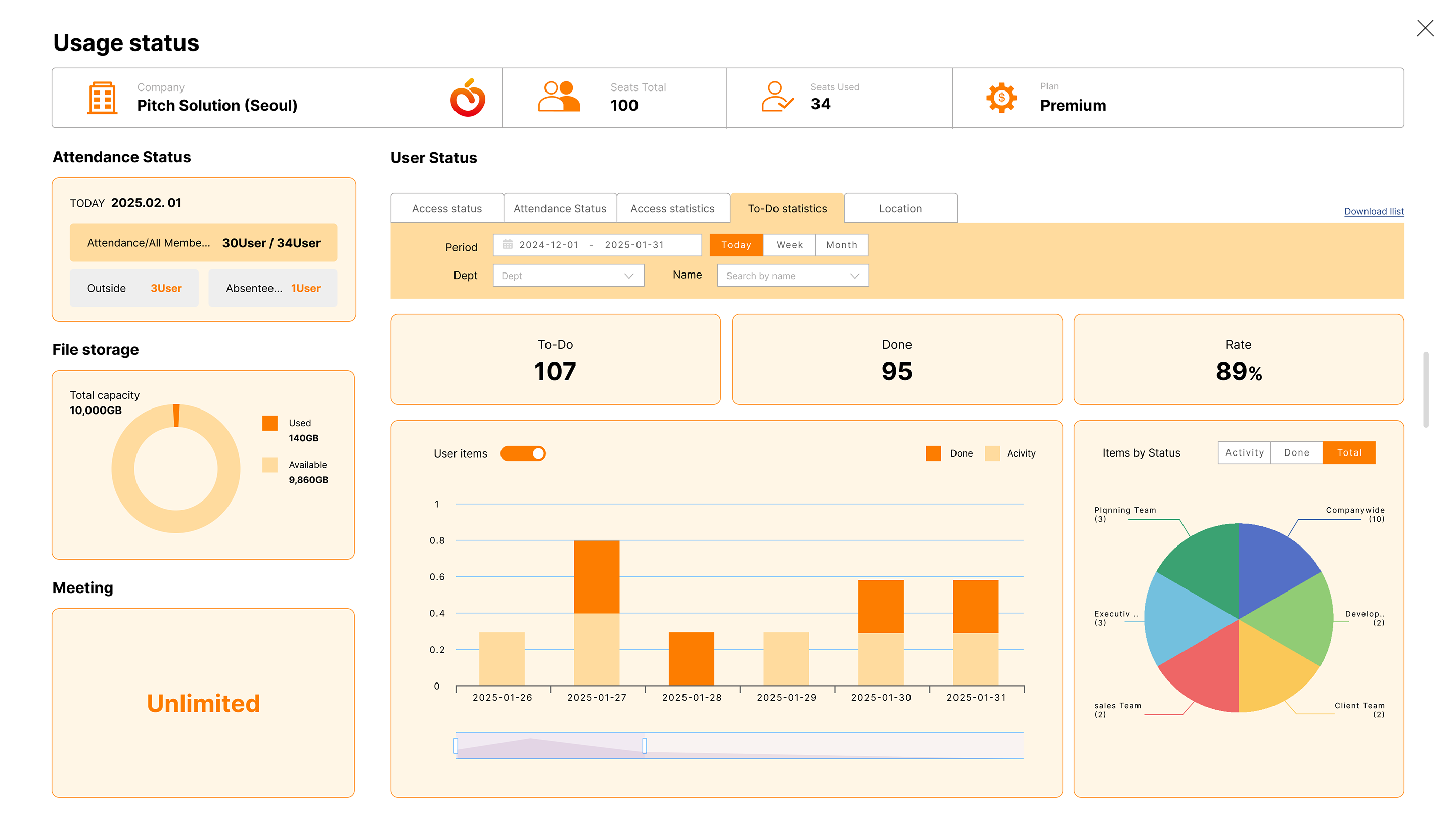
Task: Click the Plan gear dollar icon
Action: coord(1001,98)
